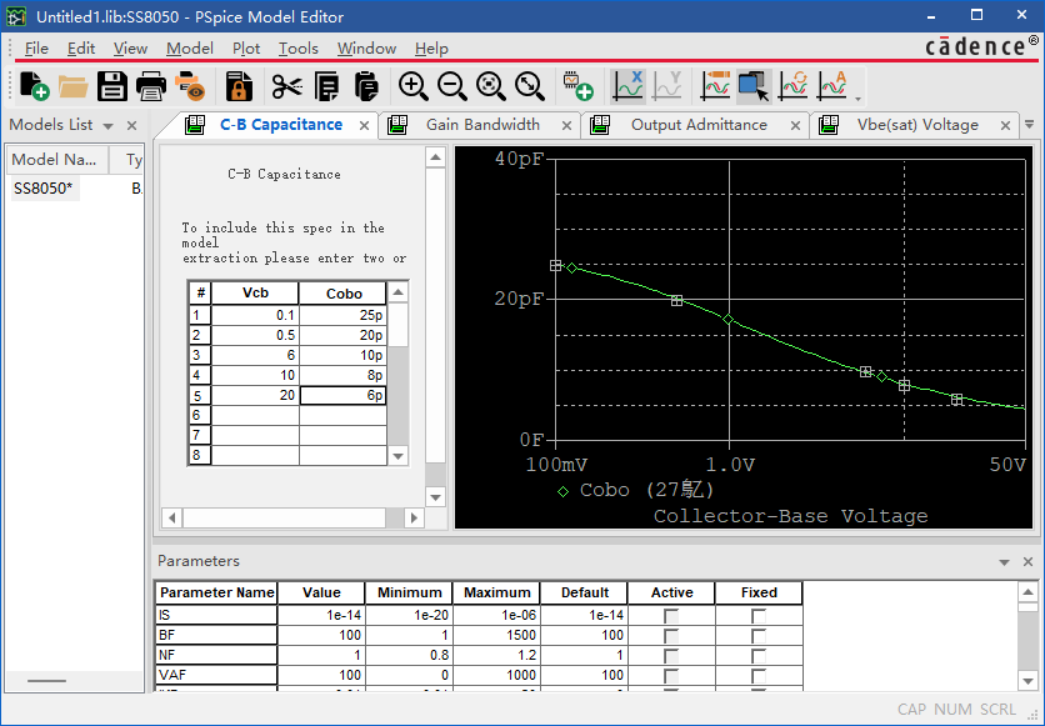The width and height of the screenshot is (1045, 726).
Task: Click the up arrow of the Vcb/Cobo table scrollbar
Action: pos(398,292)
